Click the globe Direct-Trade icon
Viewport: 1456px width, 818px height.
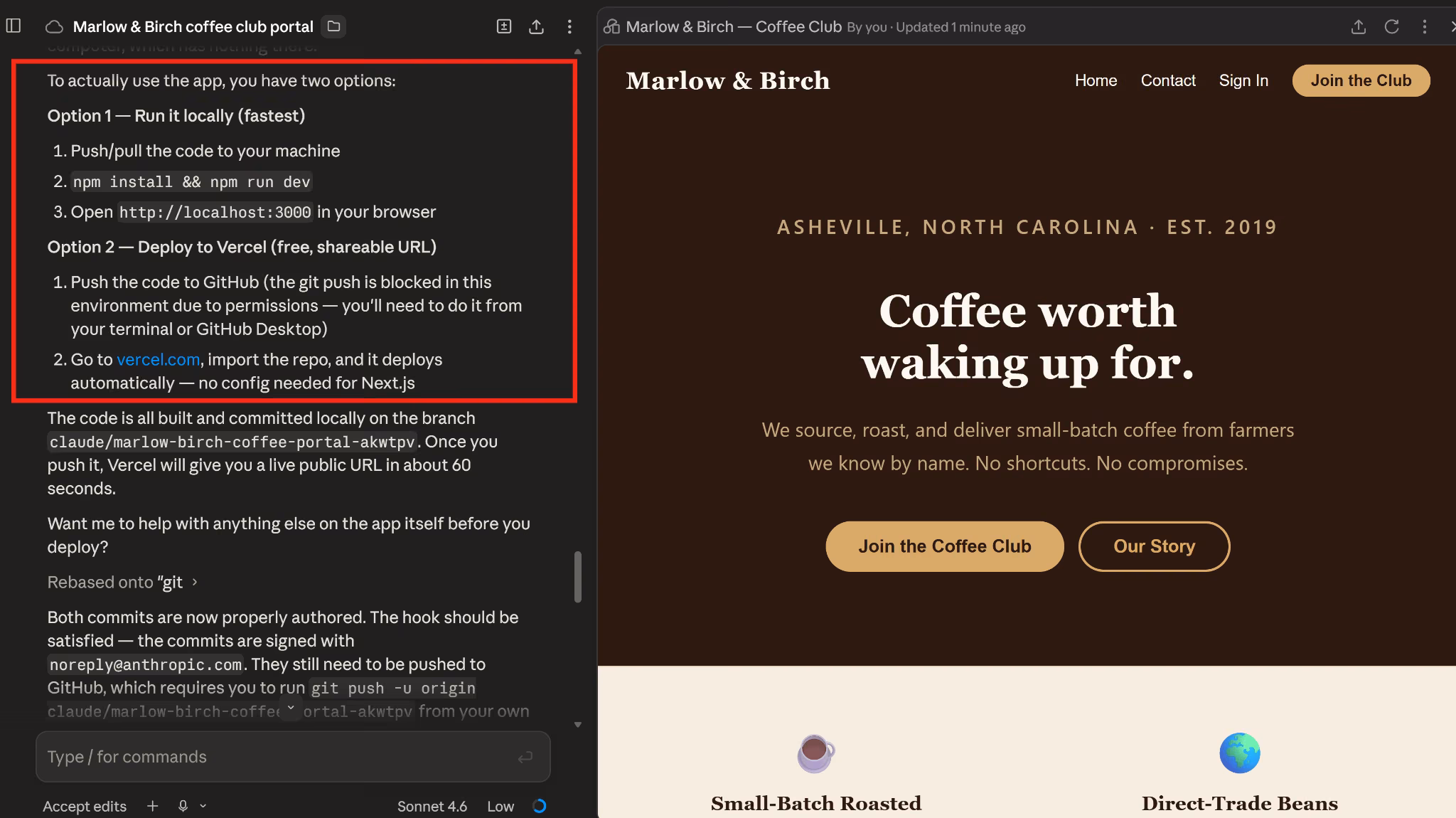tap(1240, 753)
